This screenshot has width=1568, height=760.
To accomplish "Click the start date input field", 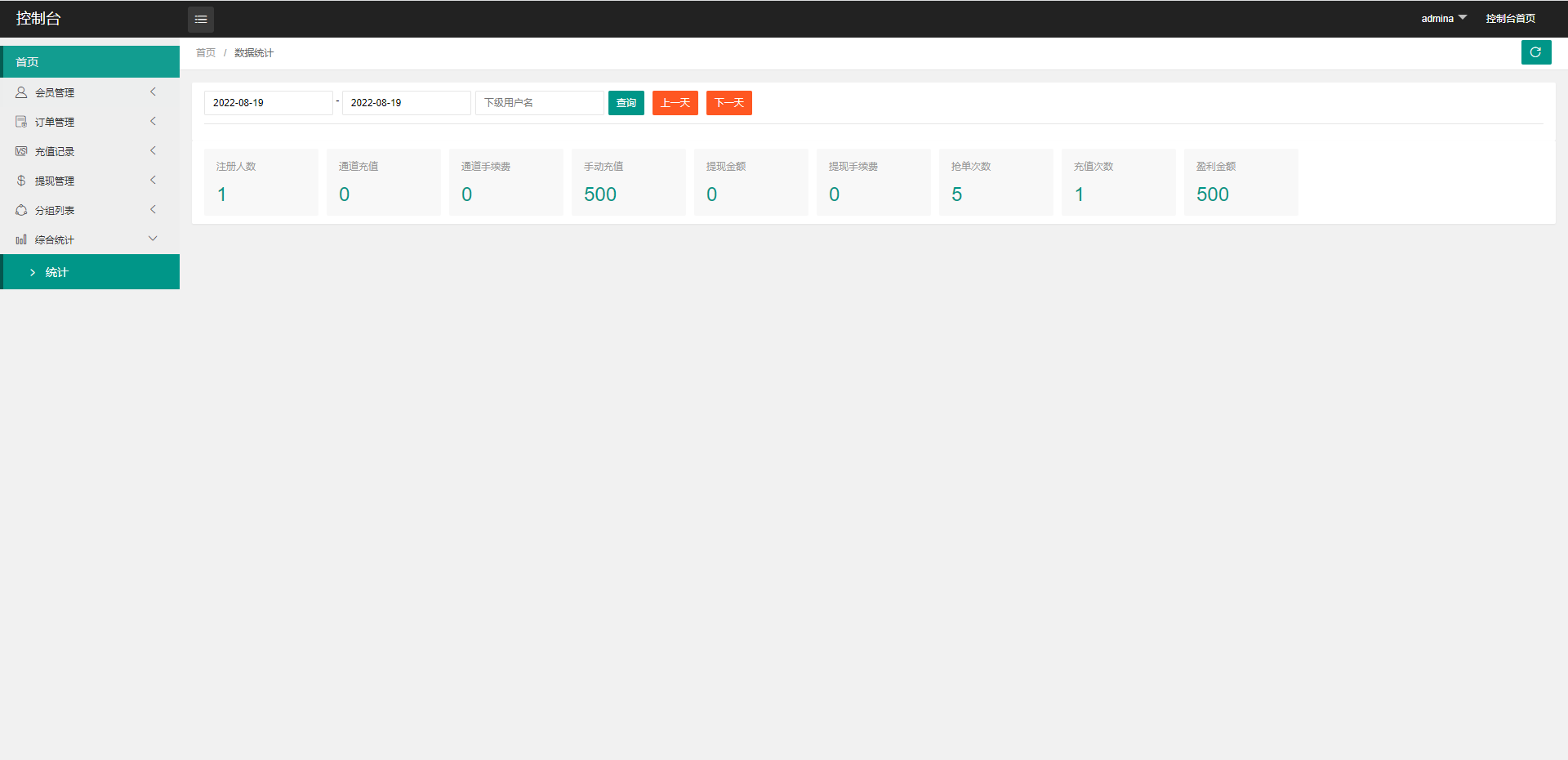I will [268, 103].
